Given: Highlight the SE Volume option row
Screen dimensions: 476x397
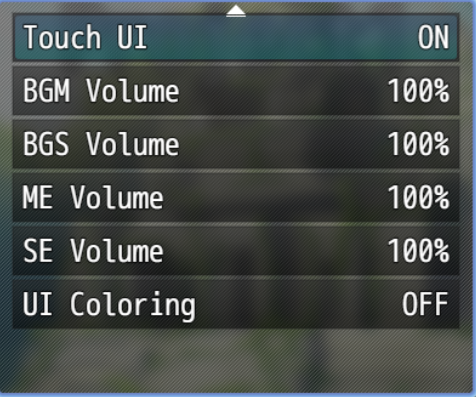Looking at the screenshot, I should pyautogui.click(x=236, y=251).
